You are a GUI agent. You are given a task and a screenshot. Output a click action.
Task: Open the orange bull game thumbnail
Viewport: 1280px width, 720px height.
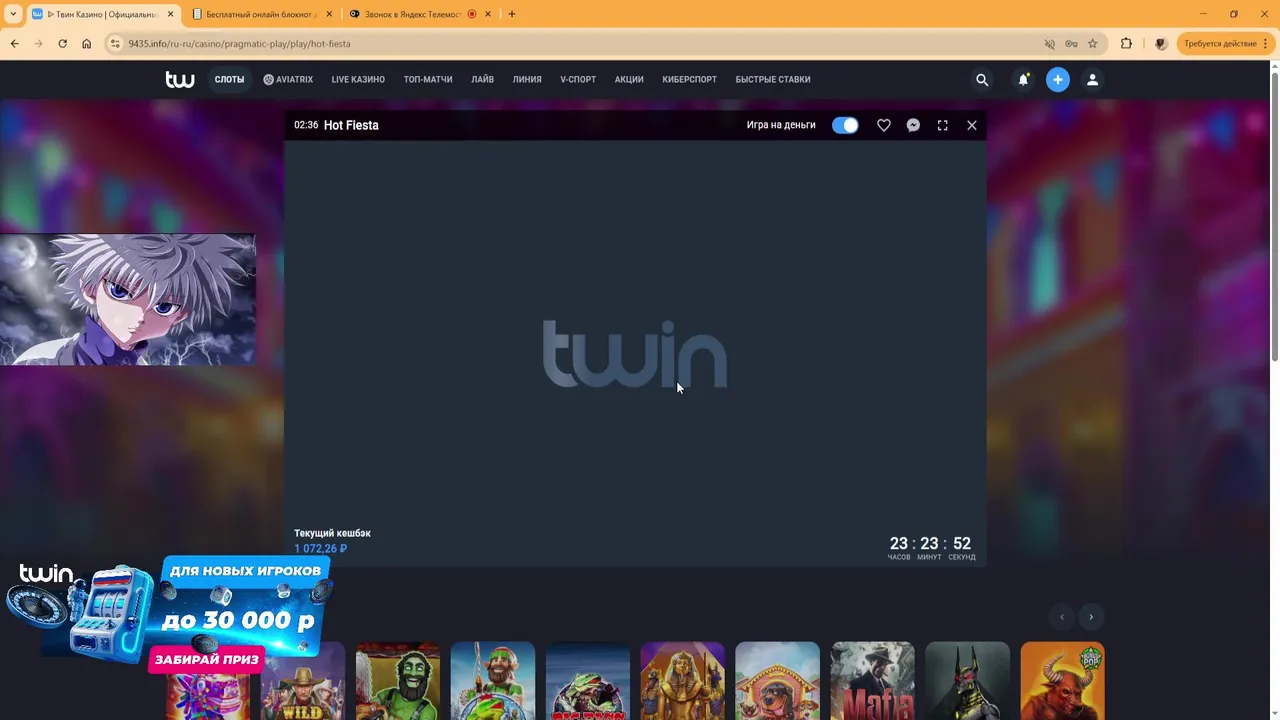[1062, 681]
